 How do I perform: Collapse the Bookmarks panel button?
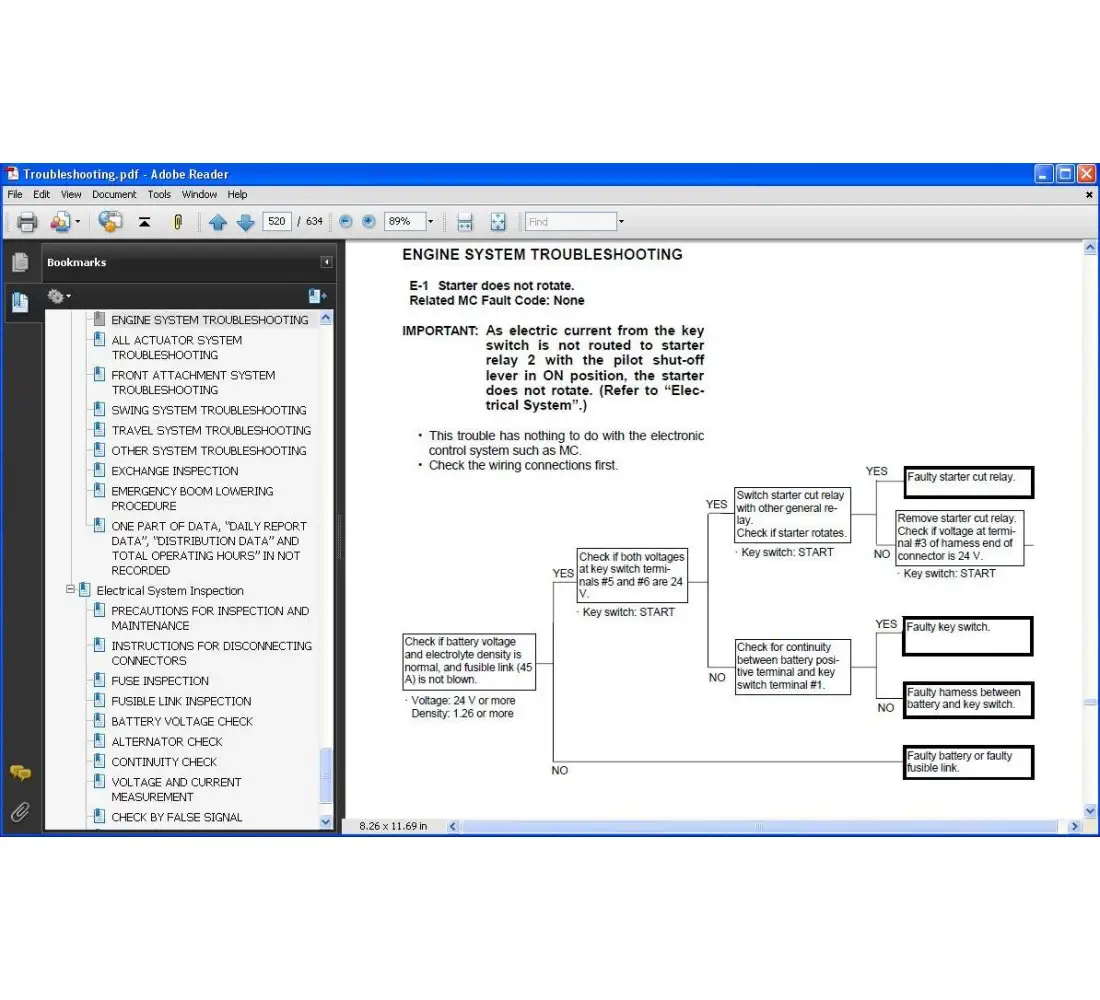[326, 262]
